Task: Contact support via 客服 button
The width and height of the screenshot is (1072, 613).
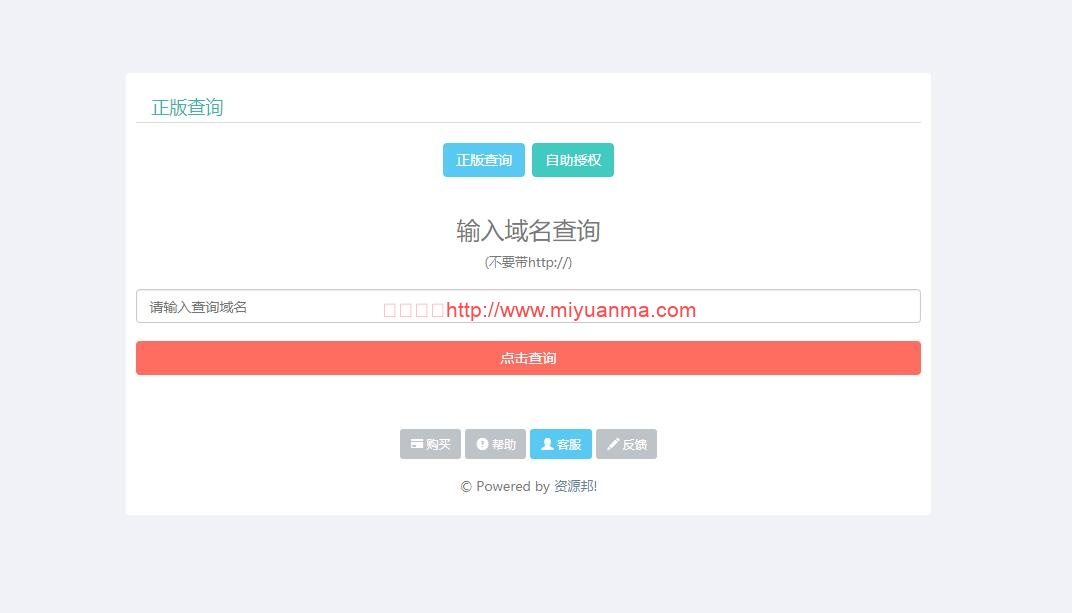Action: pyautogui.click(x=561, y=444)
